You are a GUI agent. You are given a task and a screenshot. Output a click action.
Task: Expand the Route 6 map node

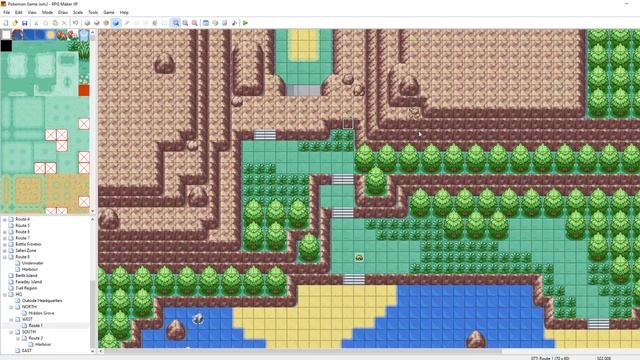pos(5,232)
